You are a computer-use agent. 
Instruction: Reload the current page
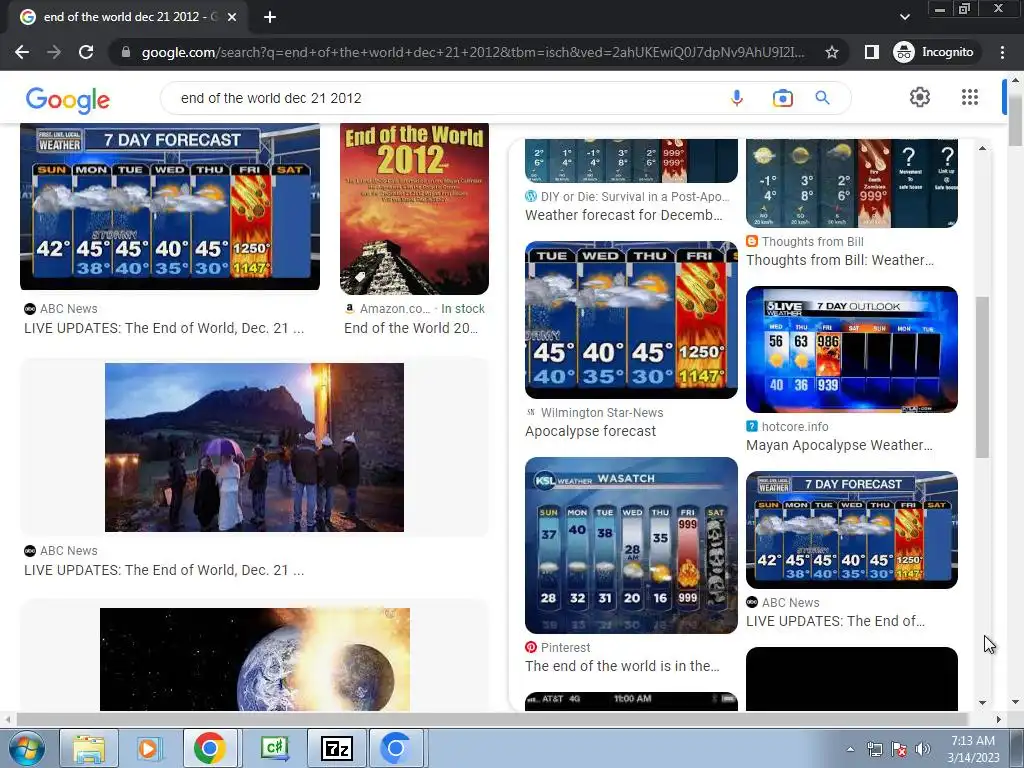tap(86, 52)
